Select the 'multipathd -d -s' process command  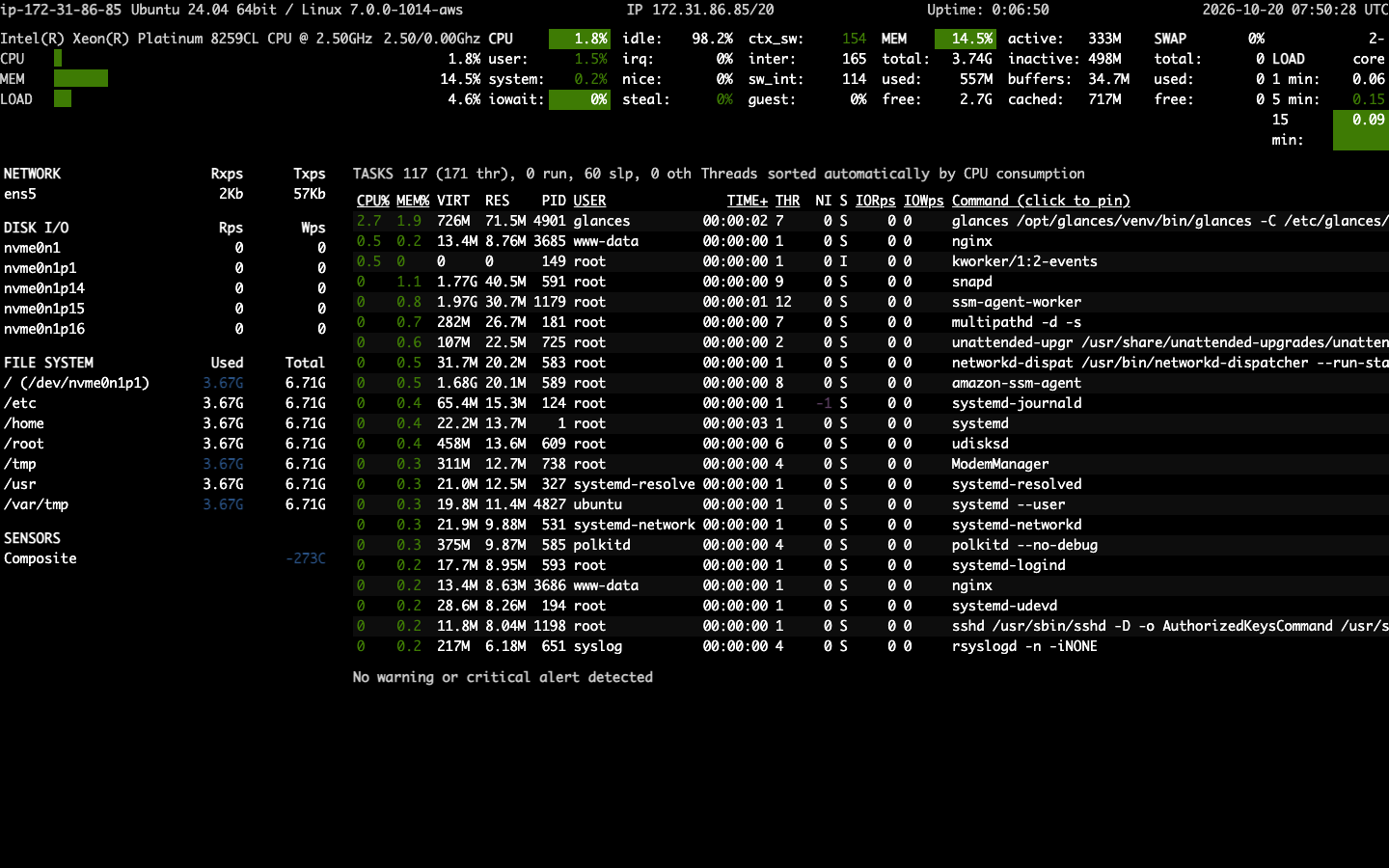point(1017,322)
